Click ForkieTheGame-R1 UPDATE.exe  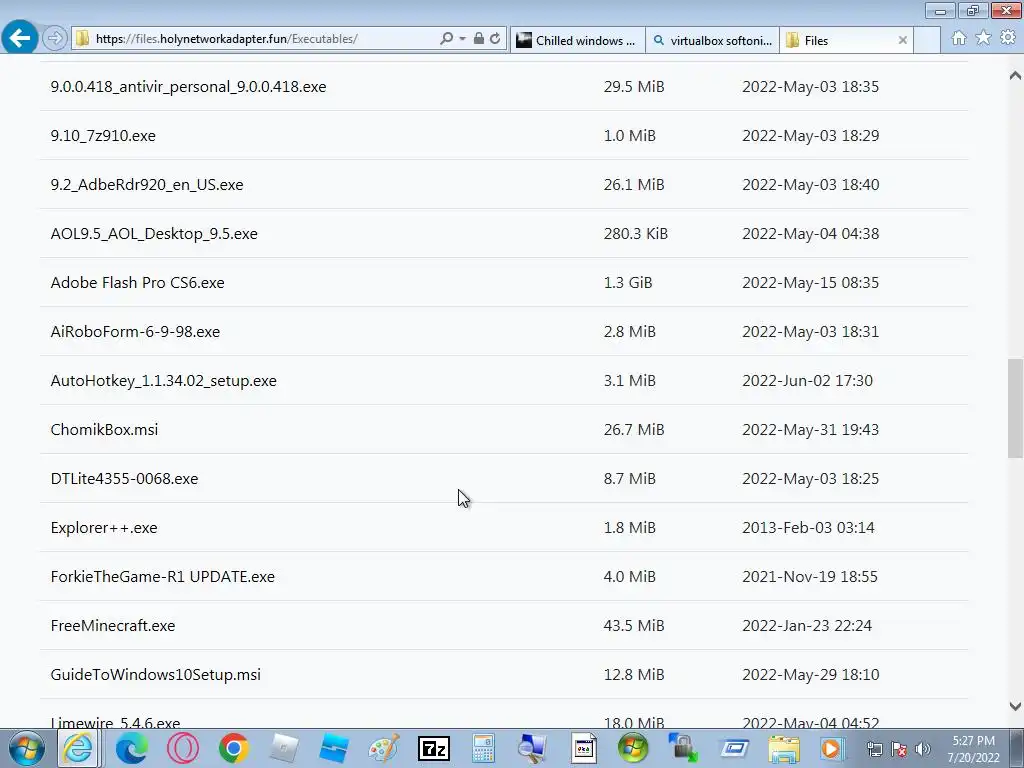click(163, 577)
